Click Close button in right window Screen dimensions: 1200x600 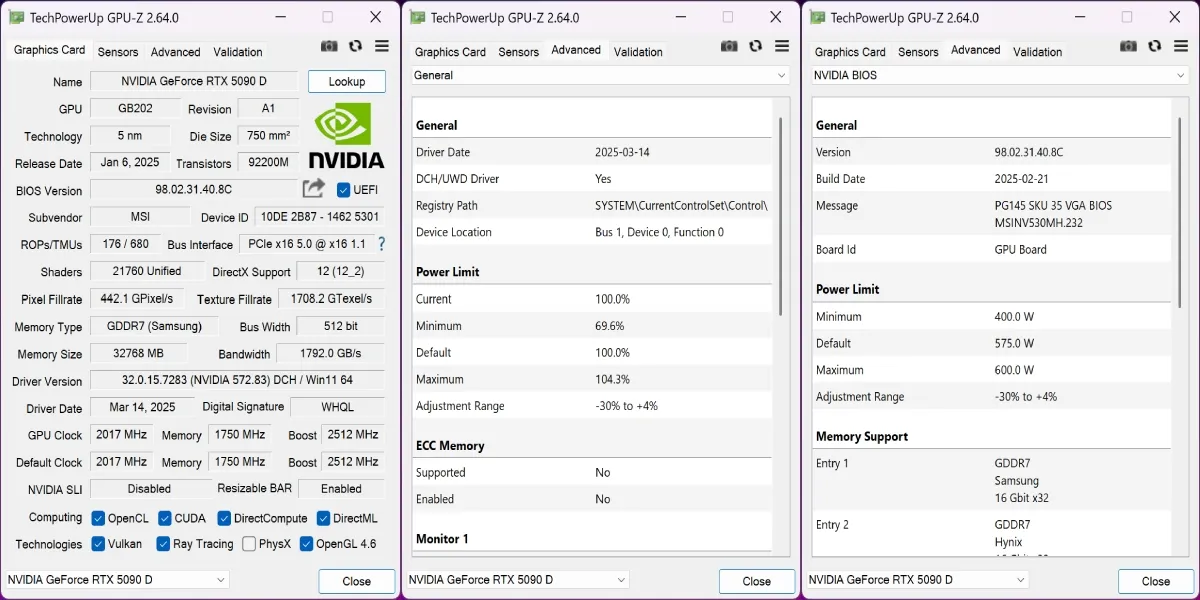tap(1156, 581)
